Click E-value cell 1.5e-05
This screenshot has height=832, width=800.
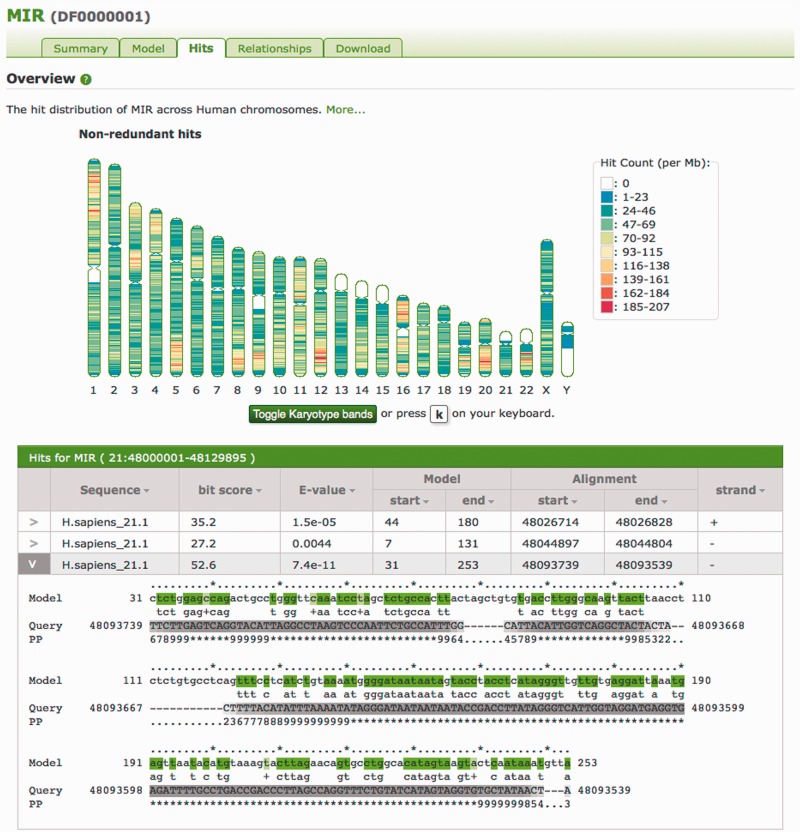click(314, 522)
